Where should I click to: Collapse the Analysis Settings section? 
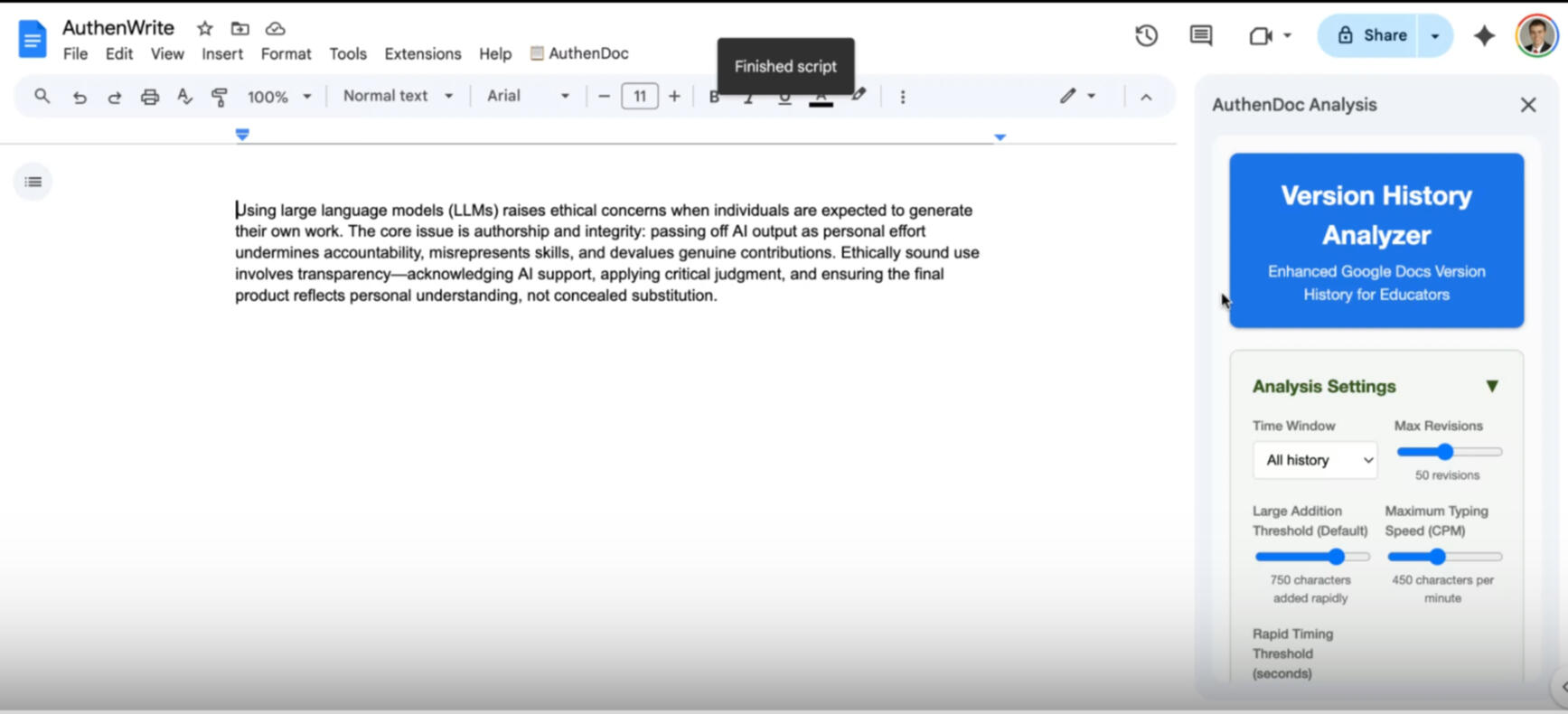click(1491, 387)
